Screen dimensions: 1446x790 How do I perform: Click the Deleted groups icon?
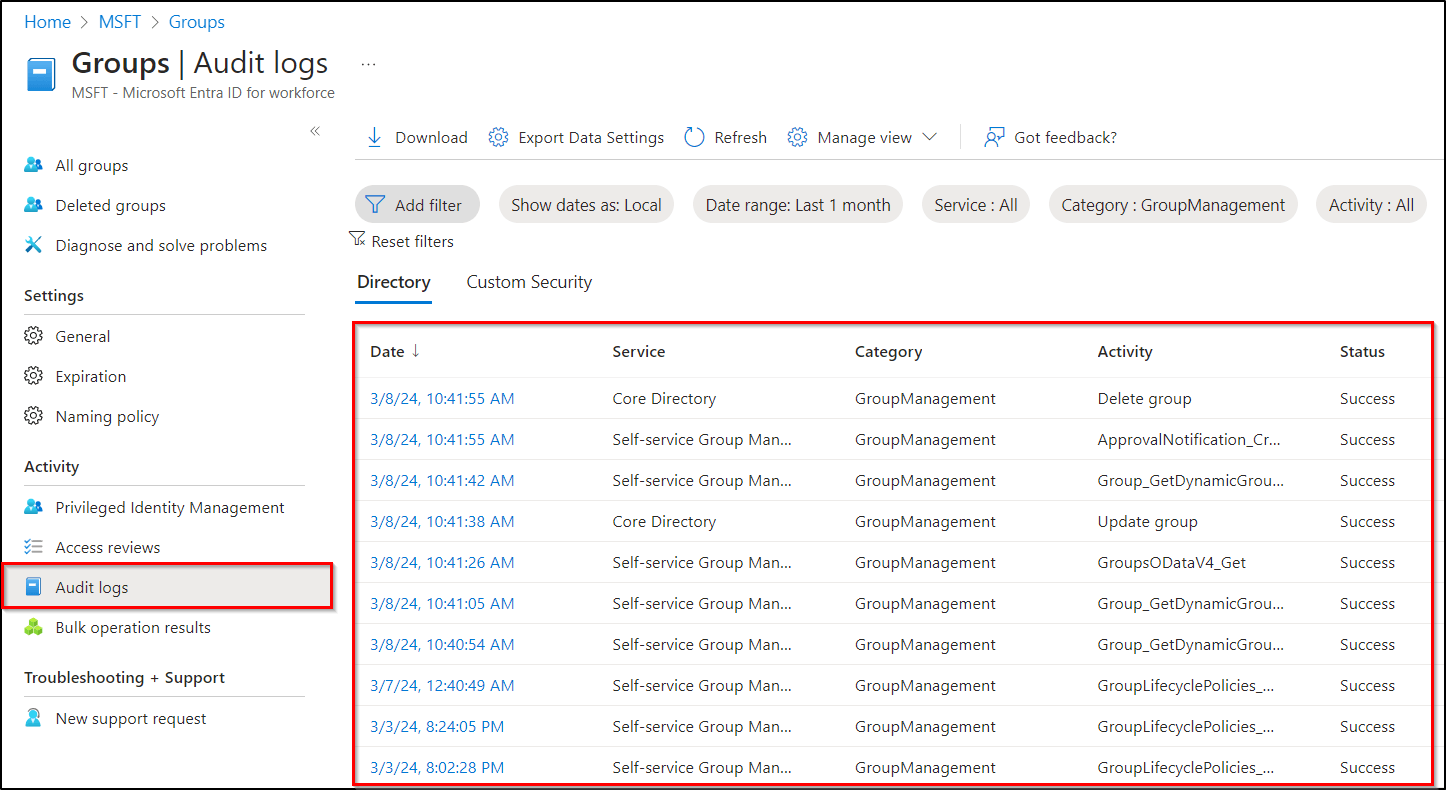tap(34, 205)
